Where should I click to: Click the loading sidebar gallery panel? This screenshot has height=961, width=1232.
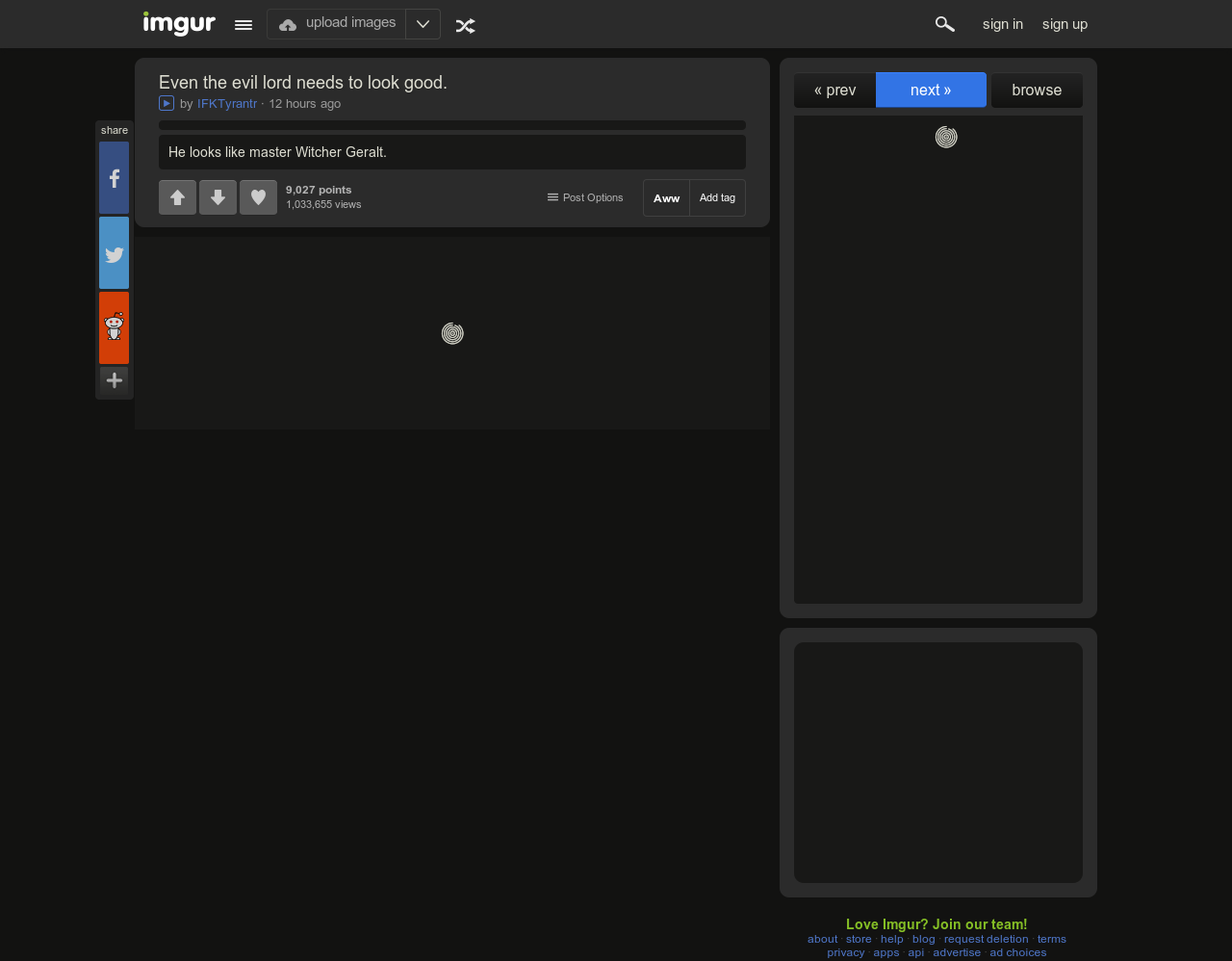point(938,359)
